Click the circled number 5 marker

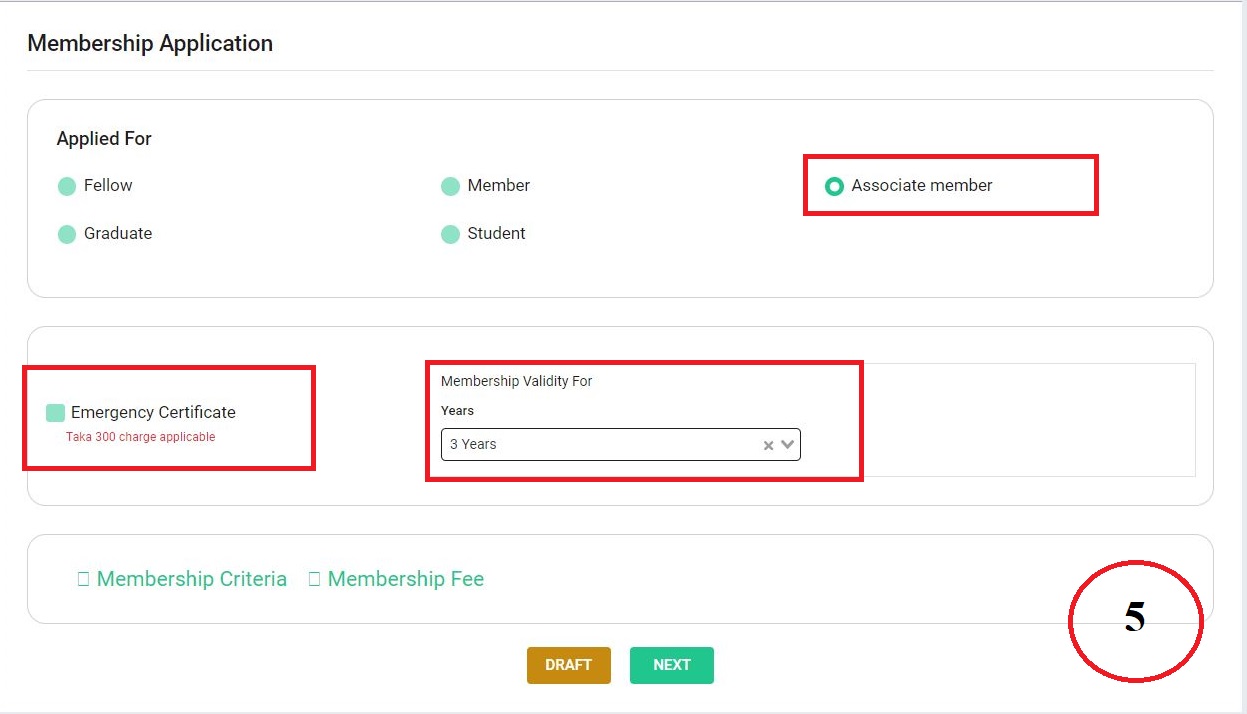[1135, 619]
